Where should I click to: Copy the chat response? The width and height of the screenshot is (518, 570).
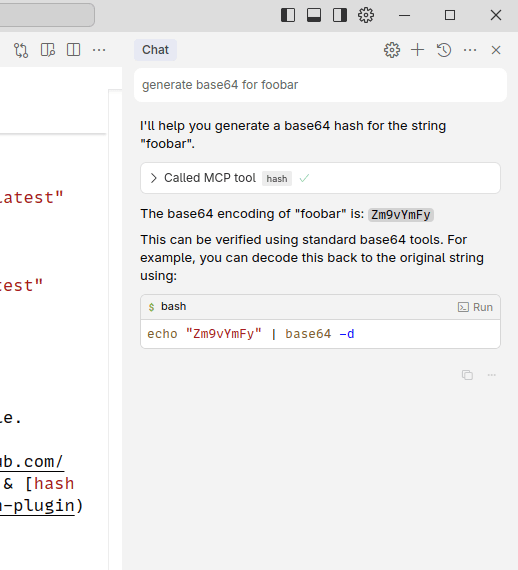pos(467,375)
